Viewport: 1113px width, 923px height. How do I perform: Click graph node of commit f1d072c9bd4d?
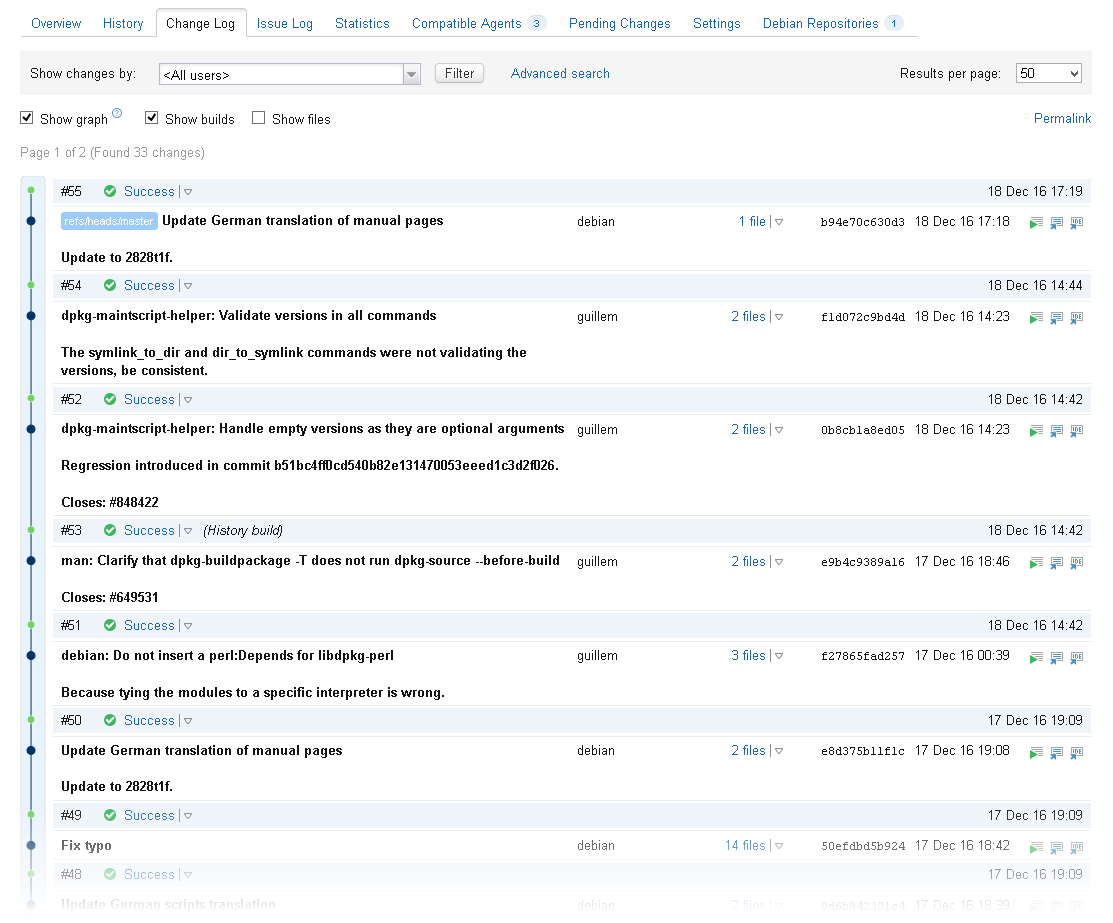pyautogui.click(x=31, y=316)
